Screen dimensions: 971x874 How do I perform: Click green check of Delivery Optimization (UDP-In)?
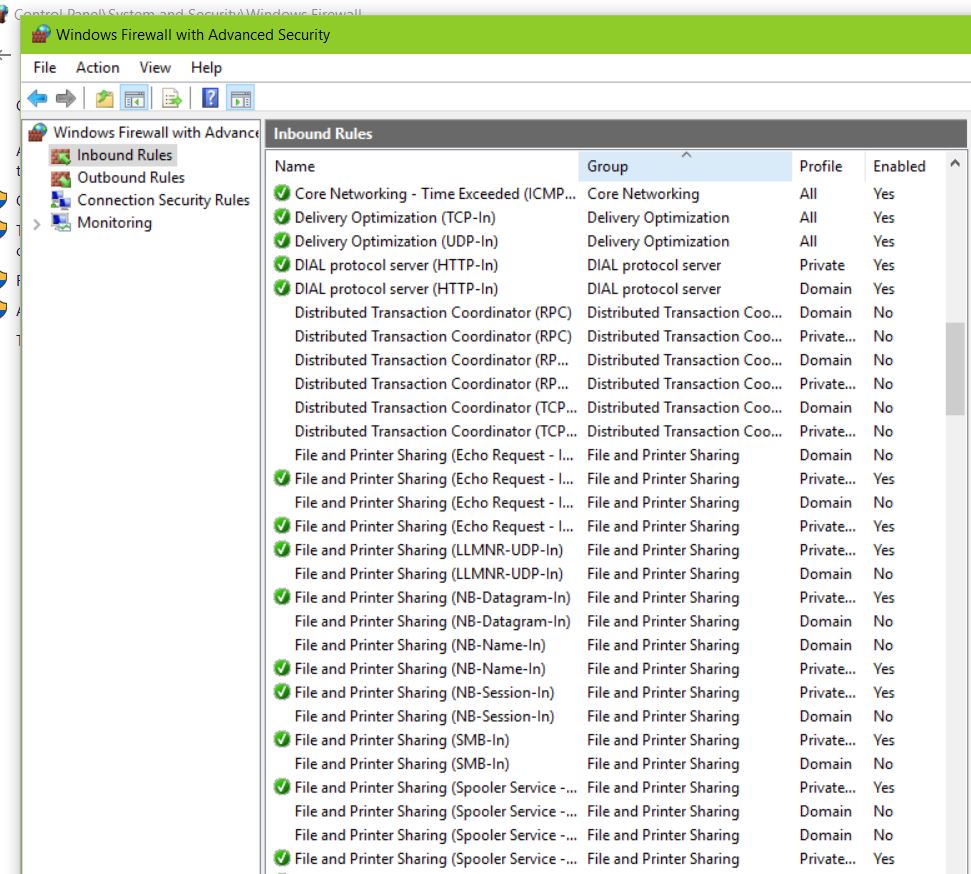point(282,240)
